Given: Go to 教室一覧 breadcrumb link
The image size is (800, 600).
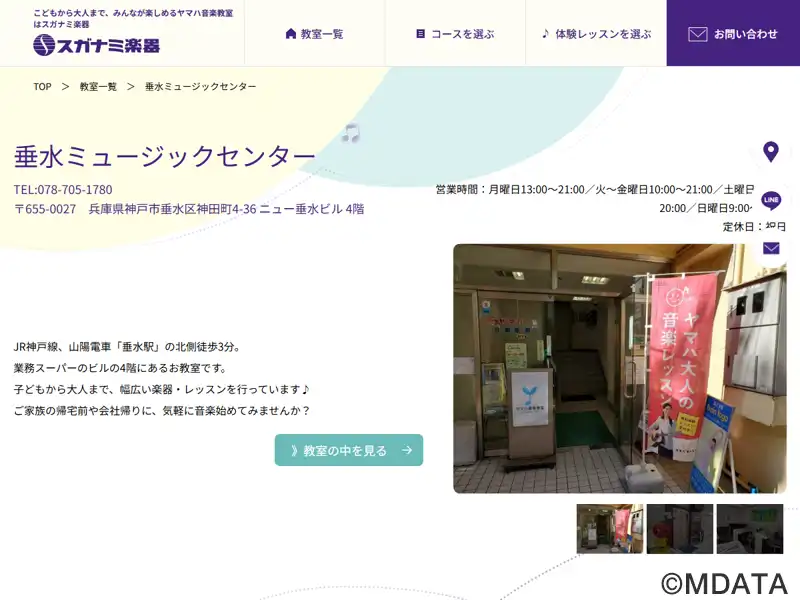Looking at the screenshot, I should coord(98,87).
